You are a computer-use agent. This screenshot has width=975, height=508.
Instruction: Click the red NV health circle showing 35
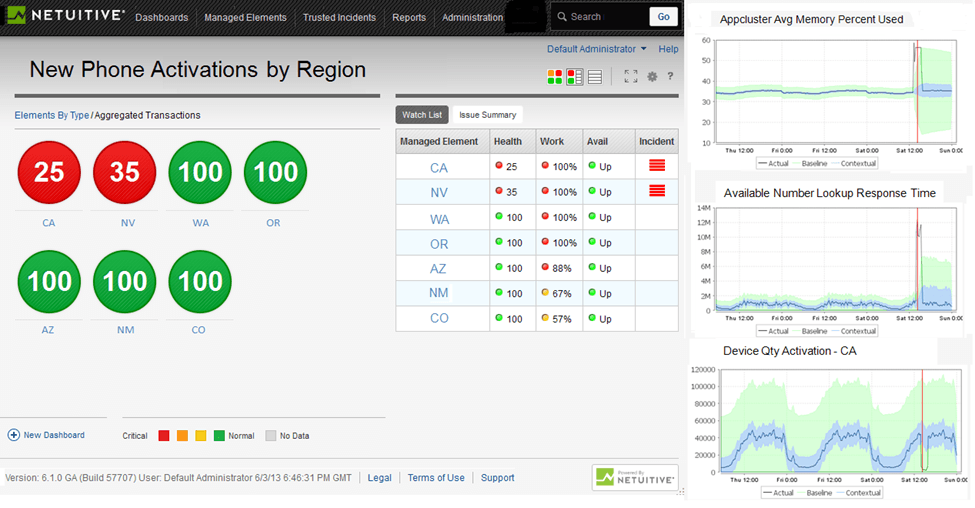[124, 173]
